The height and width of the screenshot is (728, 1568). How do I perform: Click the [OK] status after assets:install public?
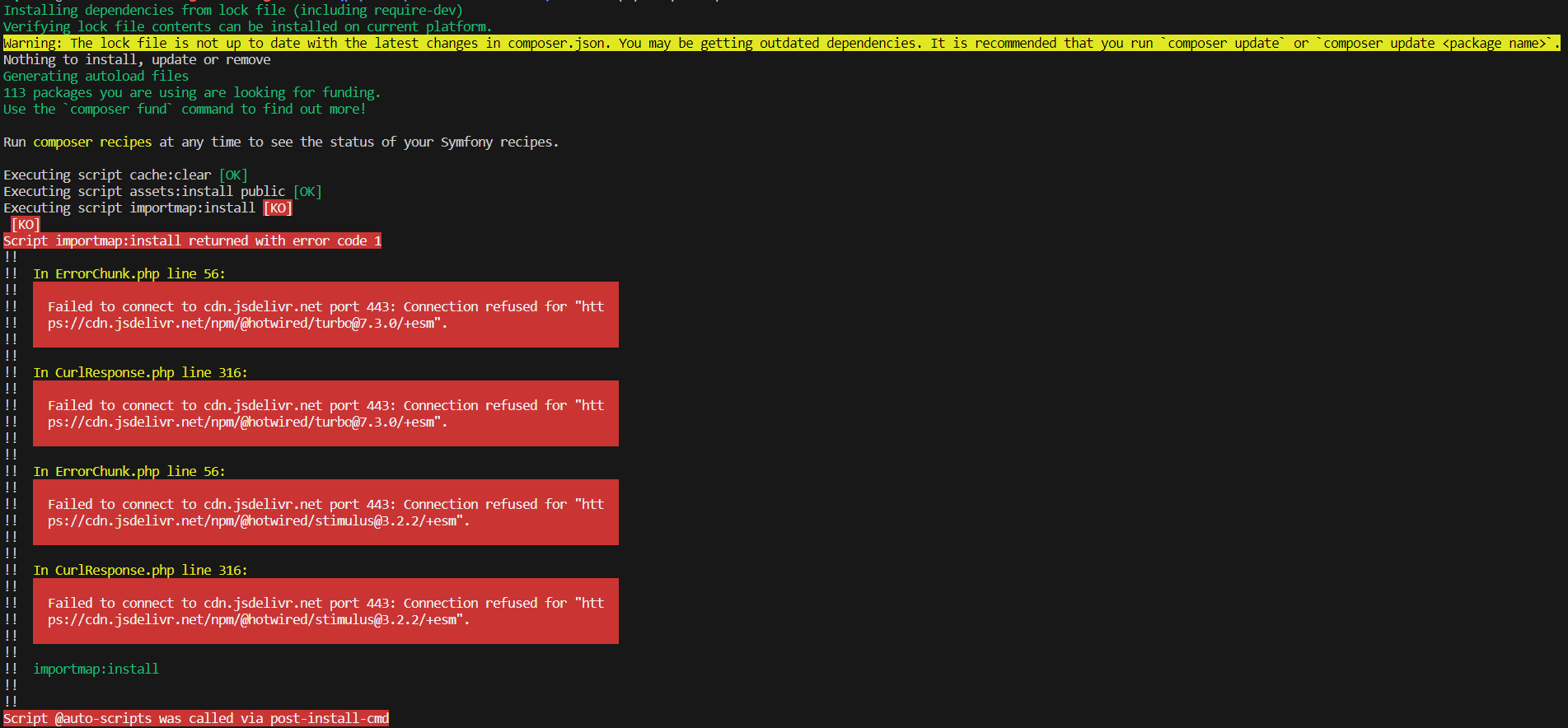[x=307, y=191]
